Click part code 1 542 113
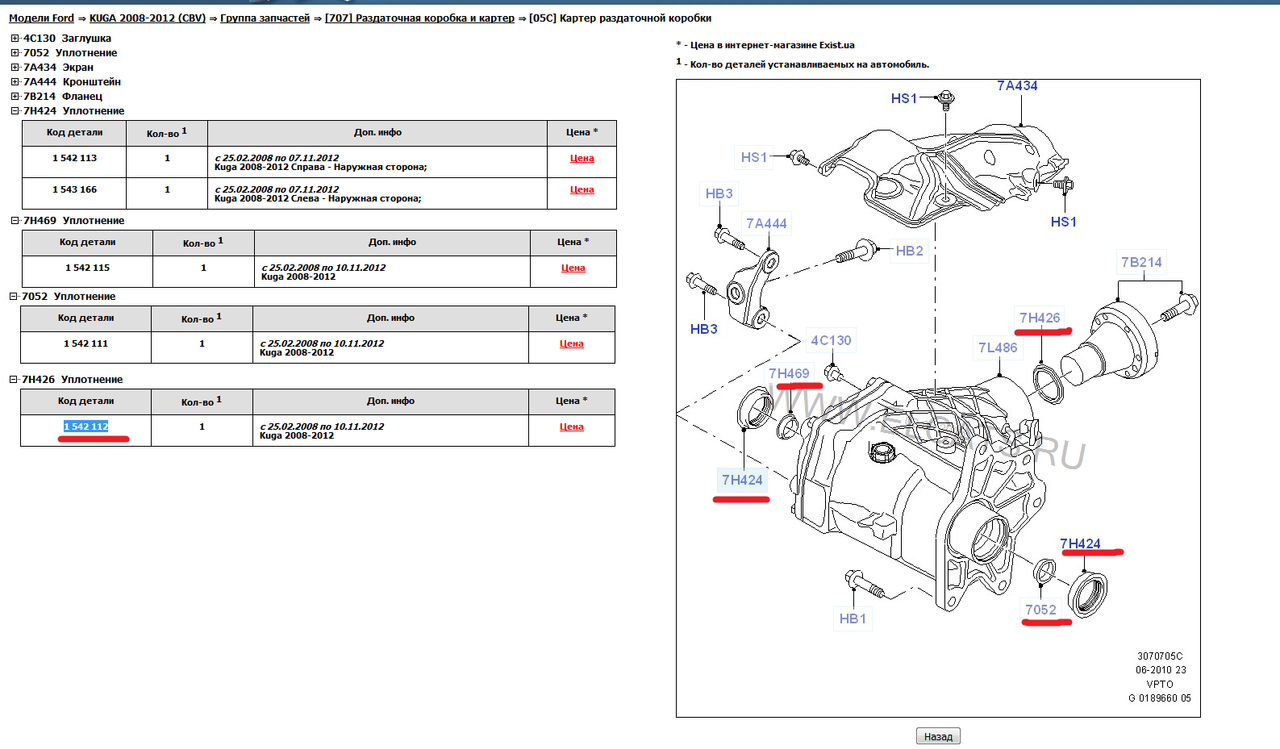Image resolution: width=1280 pixels, height=749 pixels. tap(74, 158)
